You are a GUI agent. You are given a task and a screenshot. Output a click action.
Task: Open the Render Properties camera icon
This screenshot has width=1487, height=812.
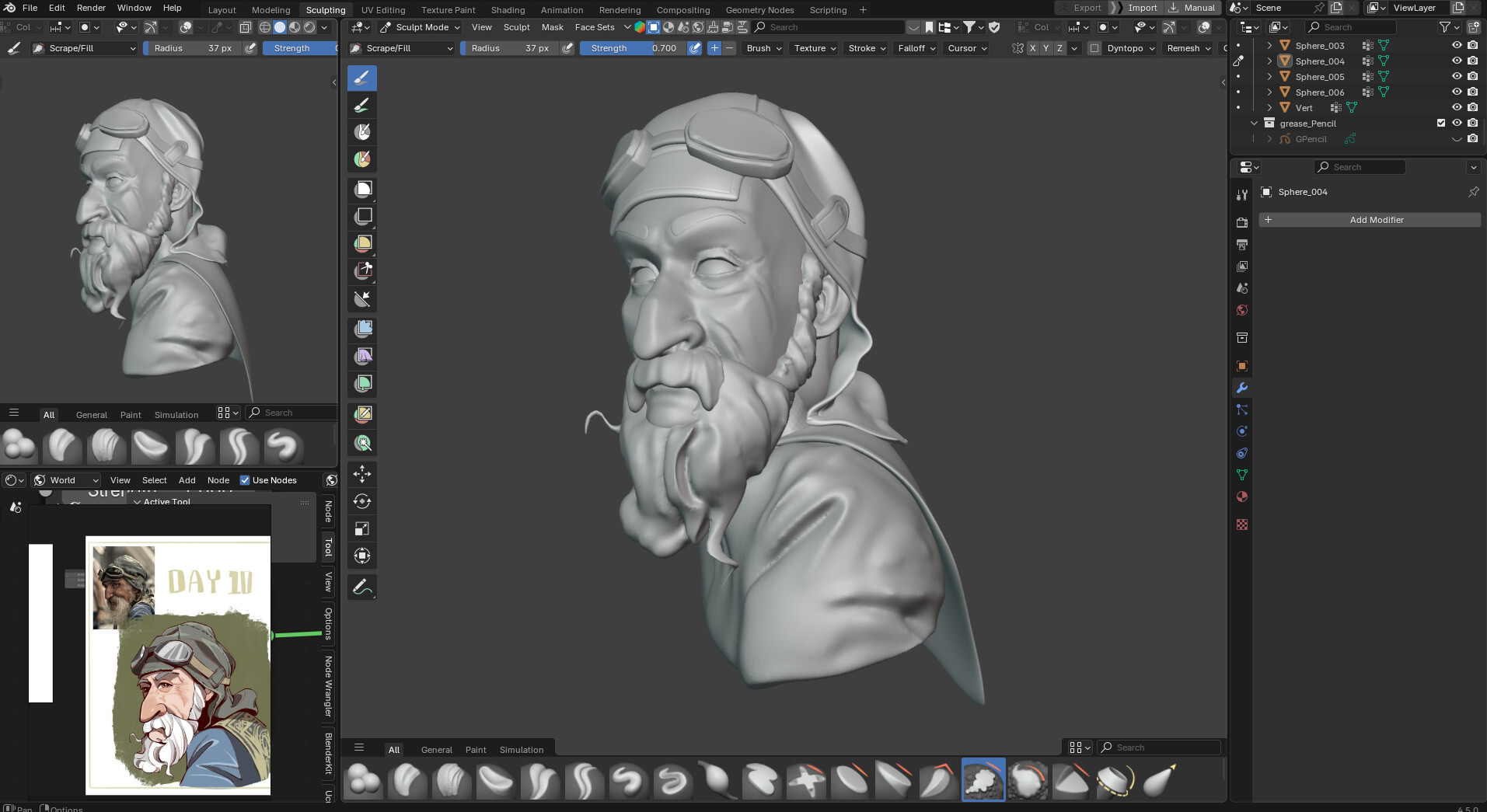point(1241,221)
